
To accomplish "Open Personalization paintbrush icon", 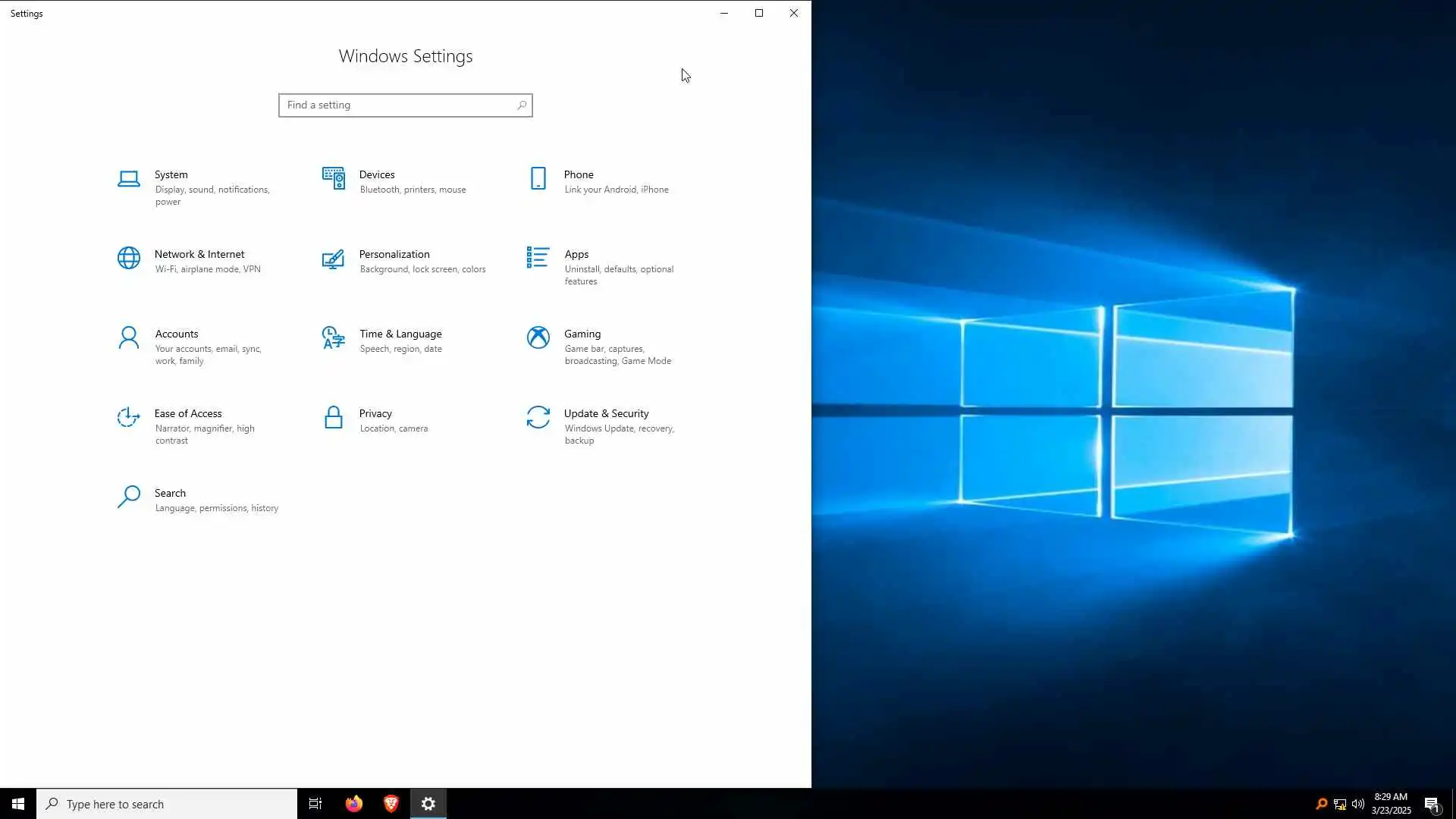I will (x=334, y=259).
